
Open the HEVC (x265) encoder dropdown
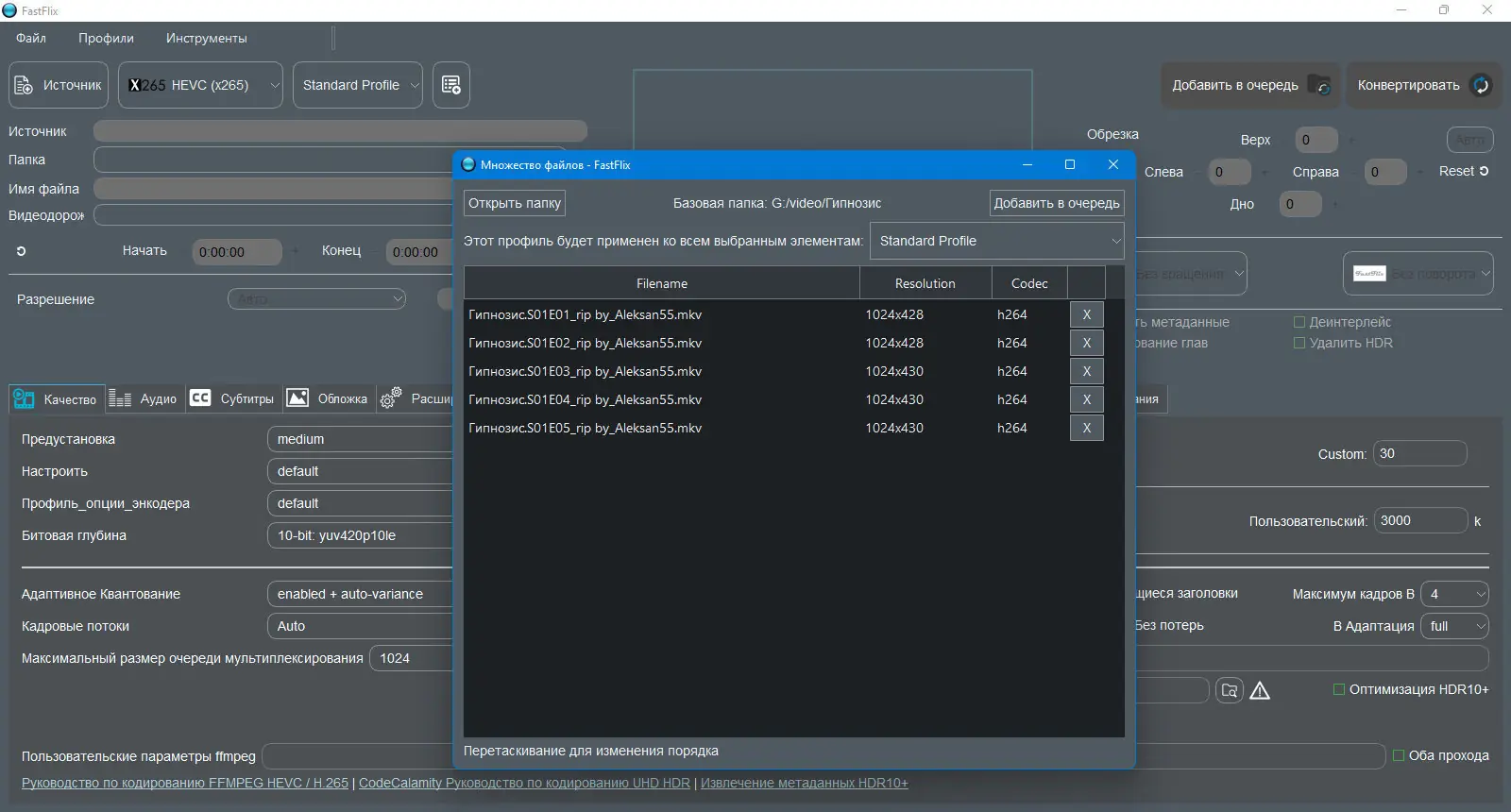tap(200, 85)
